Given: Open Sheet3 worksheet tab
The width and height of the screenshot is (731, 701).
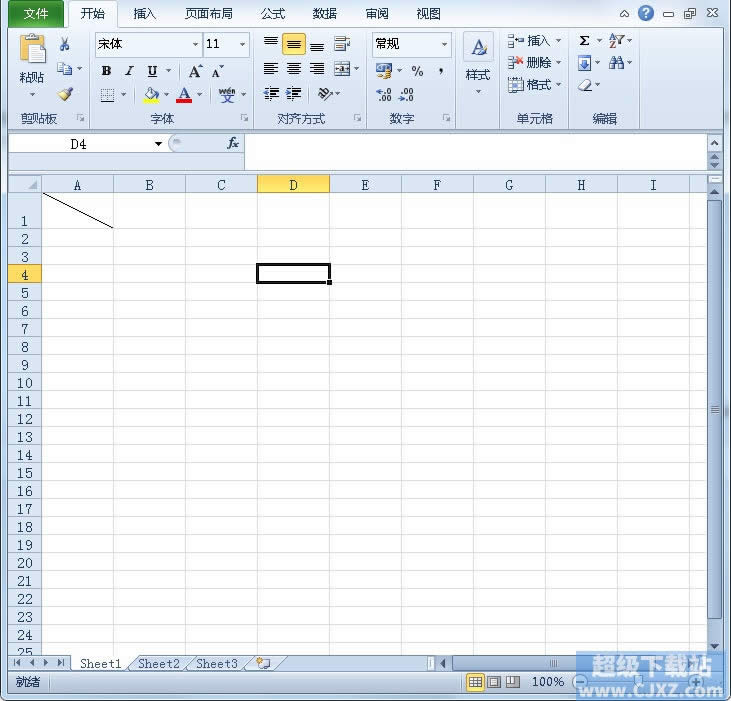Looking at the screenshot, I should pos(217,663).
